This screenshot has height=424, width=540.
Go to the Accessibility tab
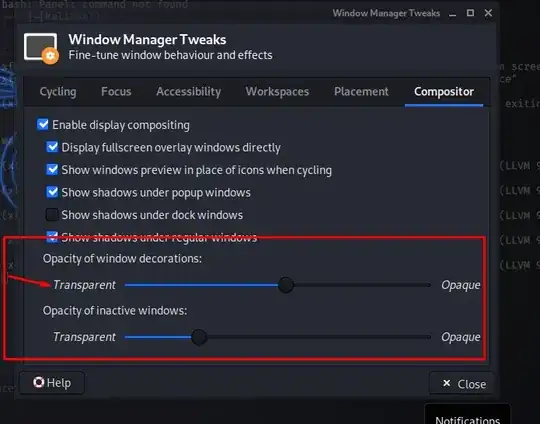click(188, 92)
